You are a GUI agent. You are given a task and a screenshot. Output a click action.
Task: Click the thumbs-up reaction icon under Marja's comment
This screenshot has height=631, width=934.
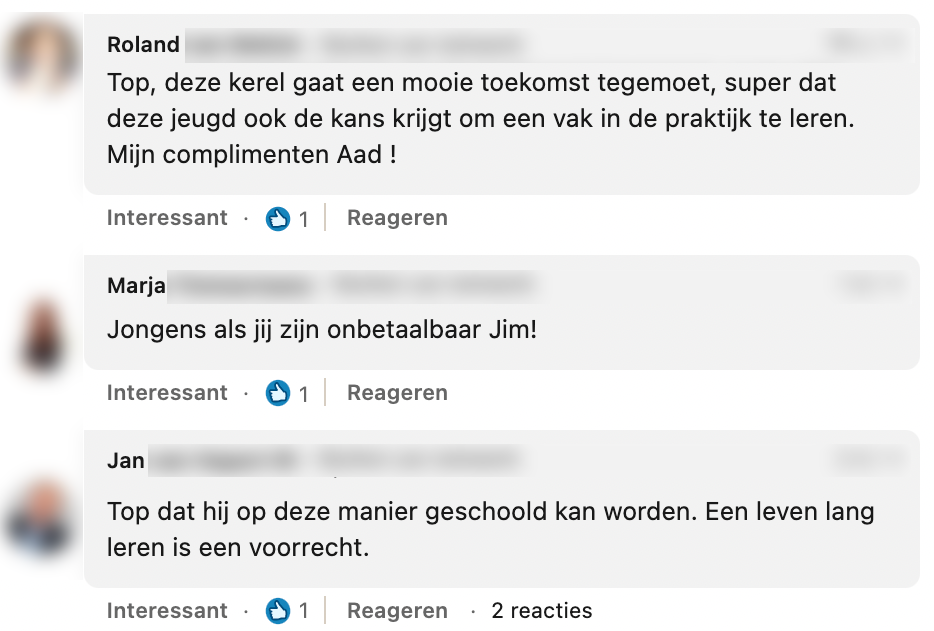pyautogui.click(x=278, y=393)
